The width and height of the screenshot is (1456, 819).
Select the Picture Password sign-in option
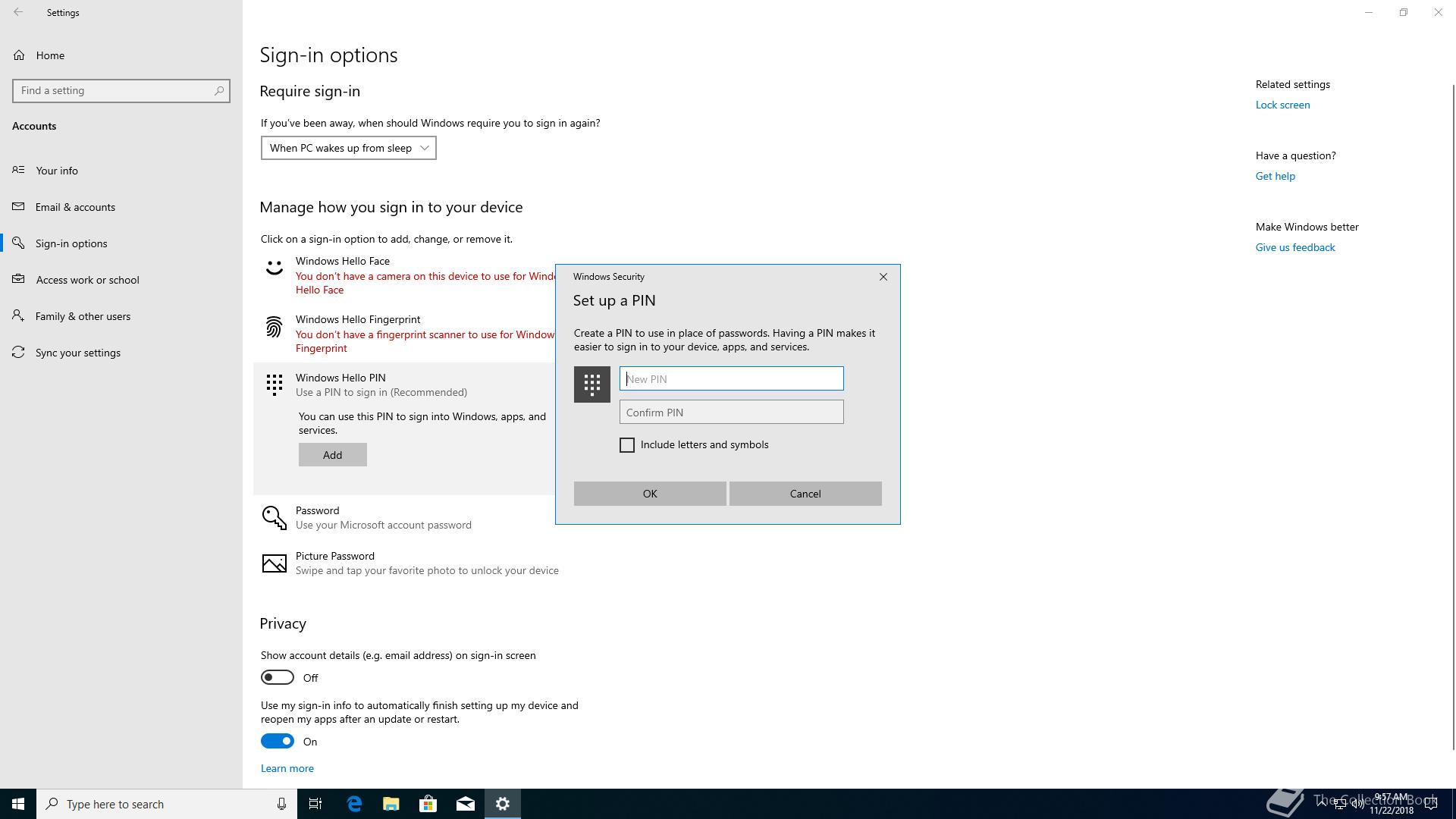click(410, 563)
